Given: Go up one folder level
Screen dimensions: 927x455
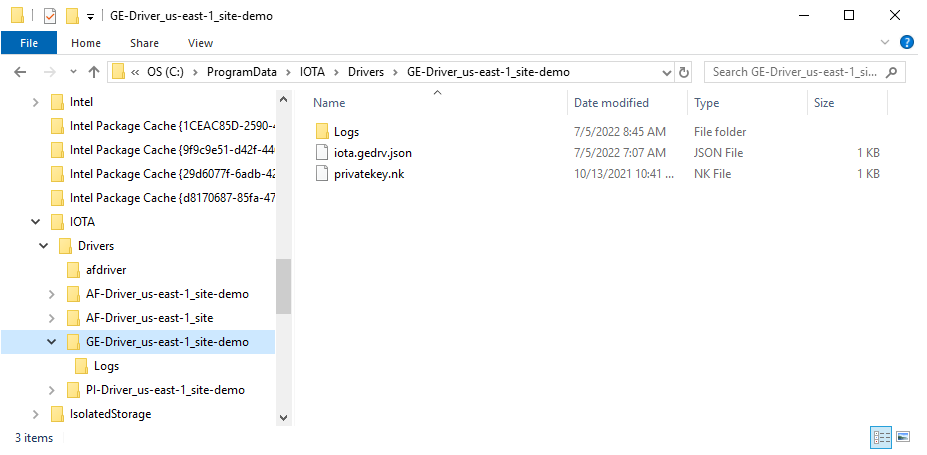Looking at the screenshot, I should click(93, 72).
